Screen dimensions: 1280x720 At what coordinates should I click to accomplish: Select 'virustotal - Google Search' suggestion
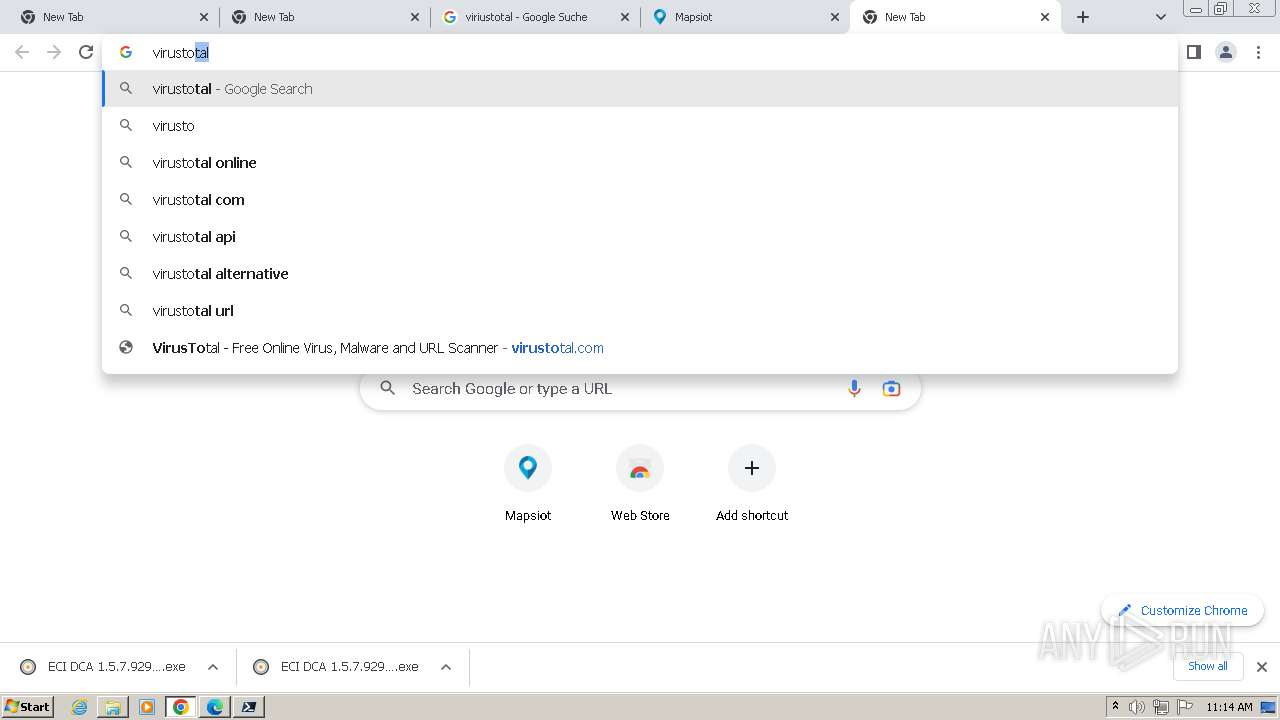point(640,89)
